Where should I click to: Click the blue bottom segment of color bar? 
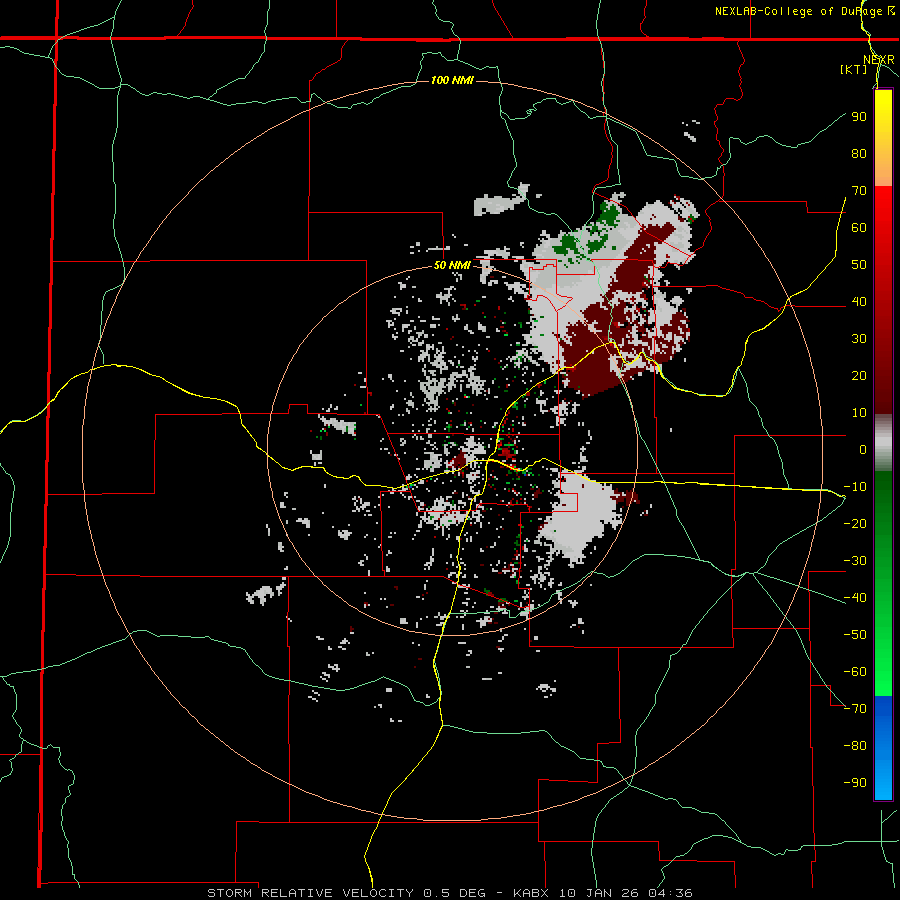click(x=883, y=747)
